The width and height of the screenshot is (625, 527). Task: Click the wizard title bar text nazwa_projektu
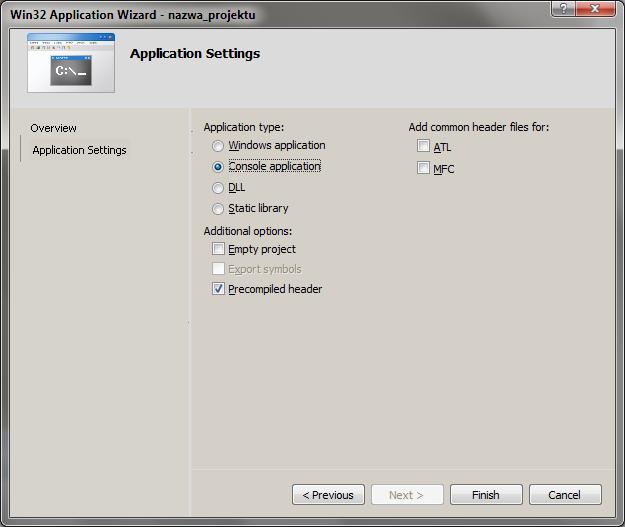212,15
